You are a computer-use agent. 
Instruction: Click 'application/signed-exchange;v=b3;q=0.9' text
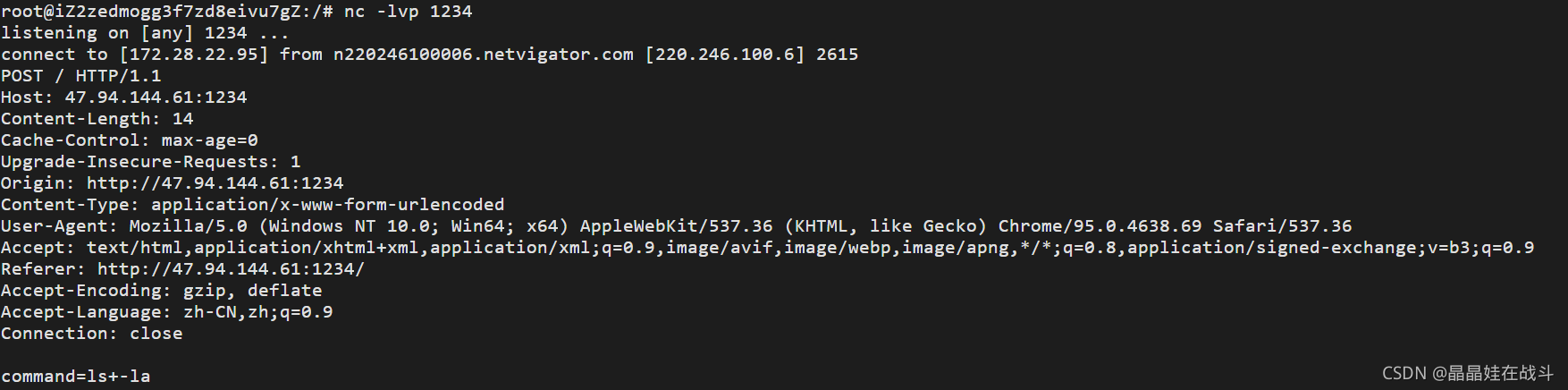1331,248
